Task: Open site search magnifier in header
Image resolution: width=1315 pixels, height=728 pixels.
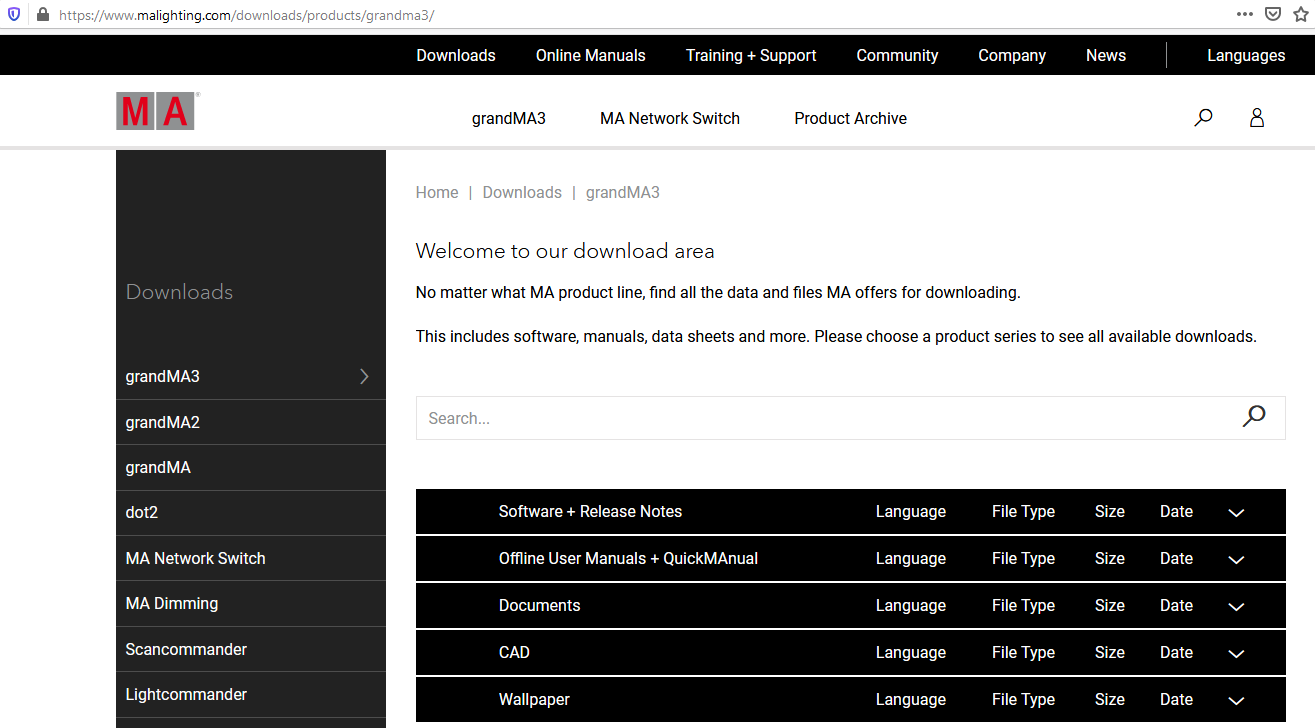Action: tap(1203, 118)
